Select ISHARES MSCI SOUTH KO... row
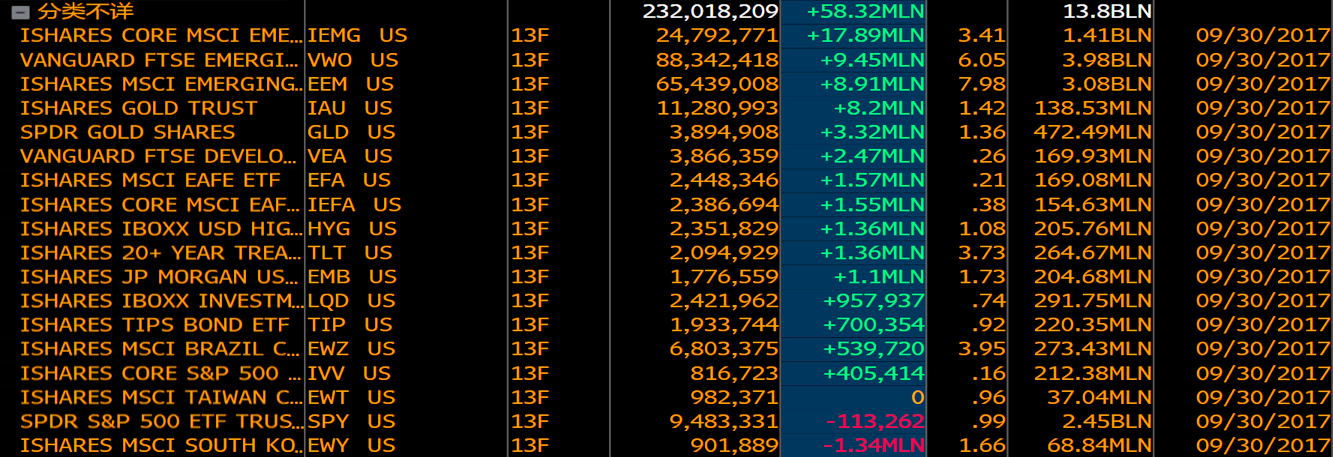The width and height of the screenshot is (1333, 457). (666, 444)
